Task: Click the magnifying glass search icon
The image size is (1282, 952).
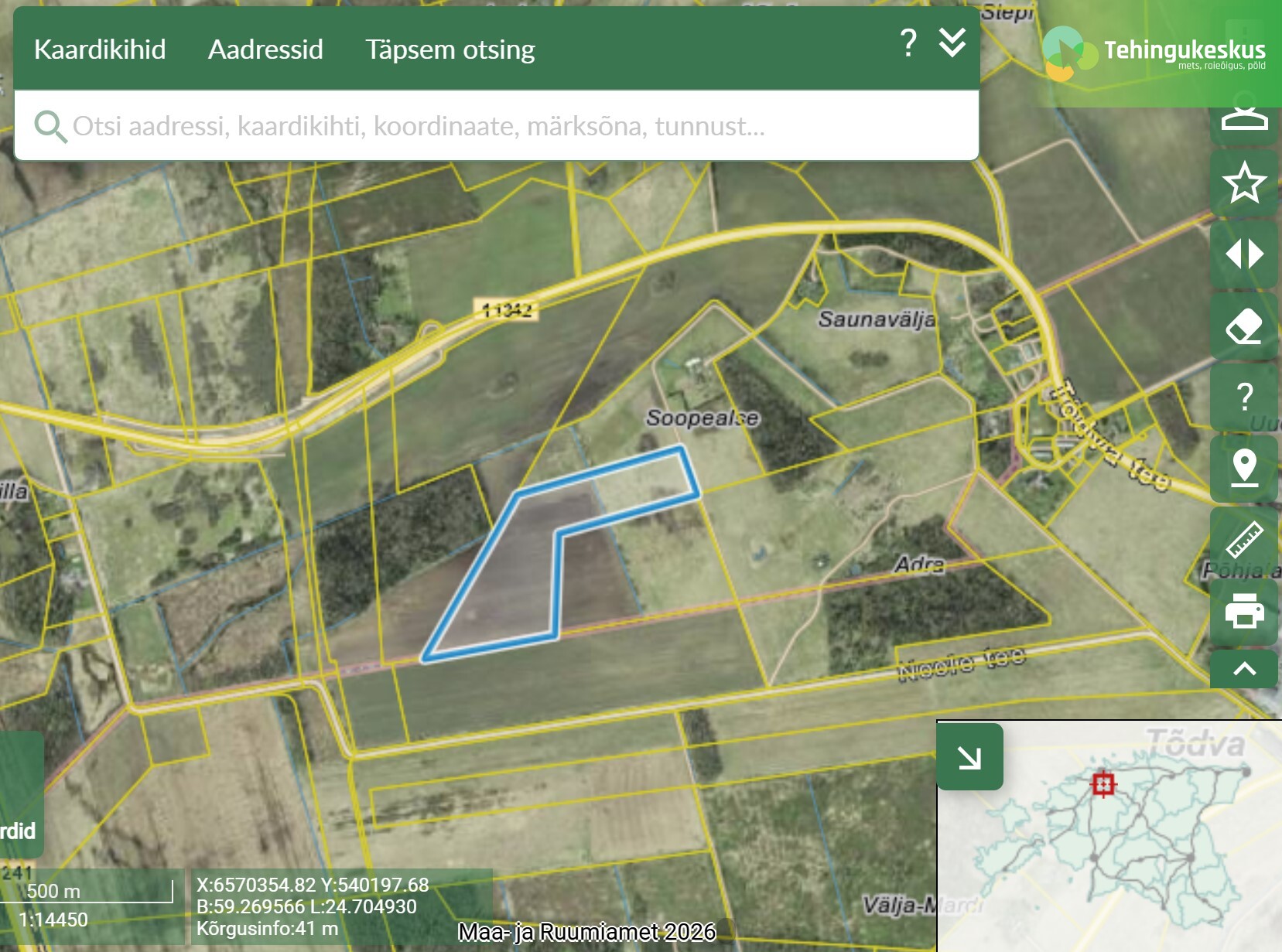Action: 50,126
